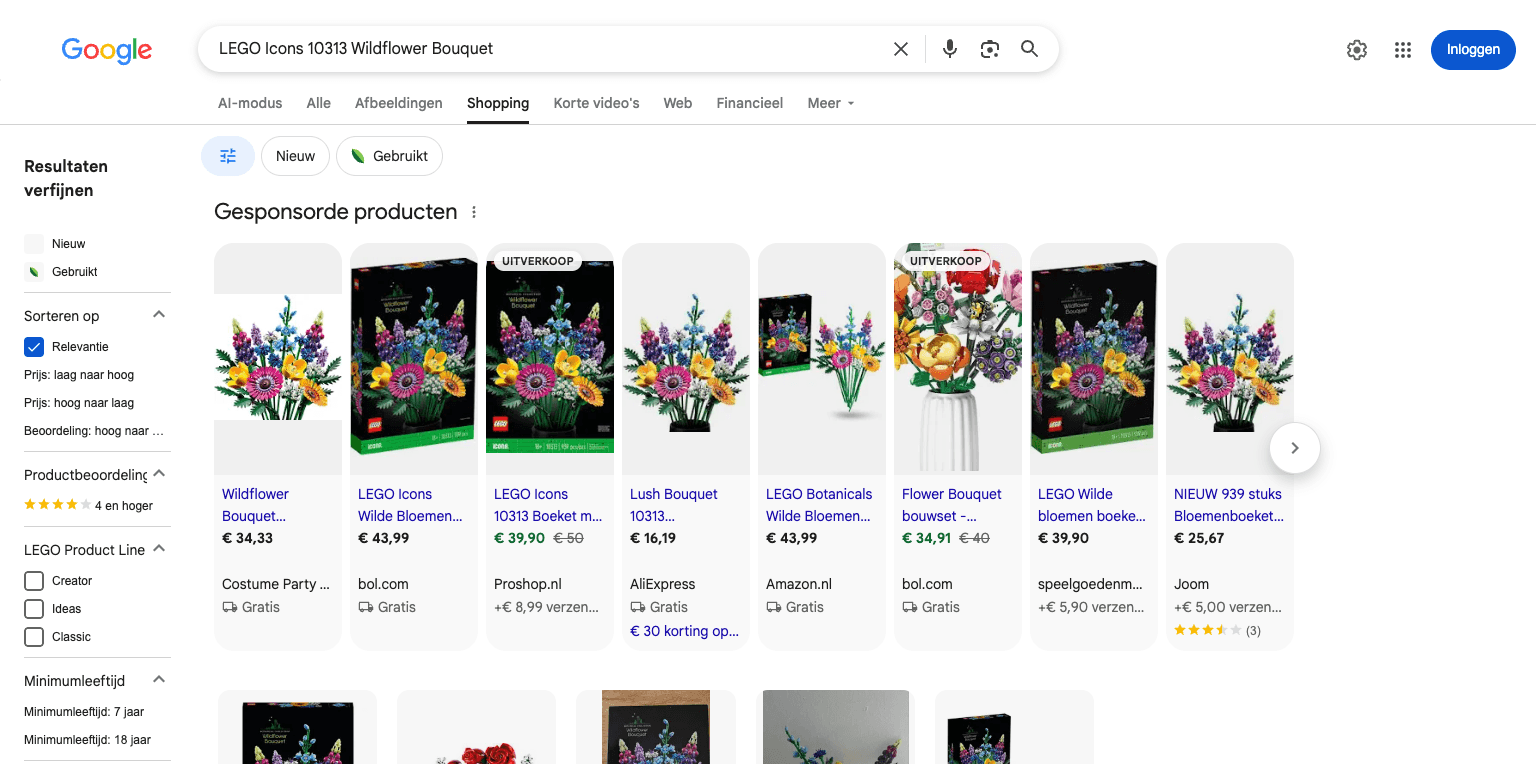Sort by Beoordeling: hoog naar laag
Viewport: 1536px width, 764px height.
(x=94, y=431)
